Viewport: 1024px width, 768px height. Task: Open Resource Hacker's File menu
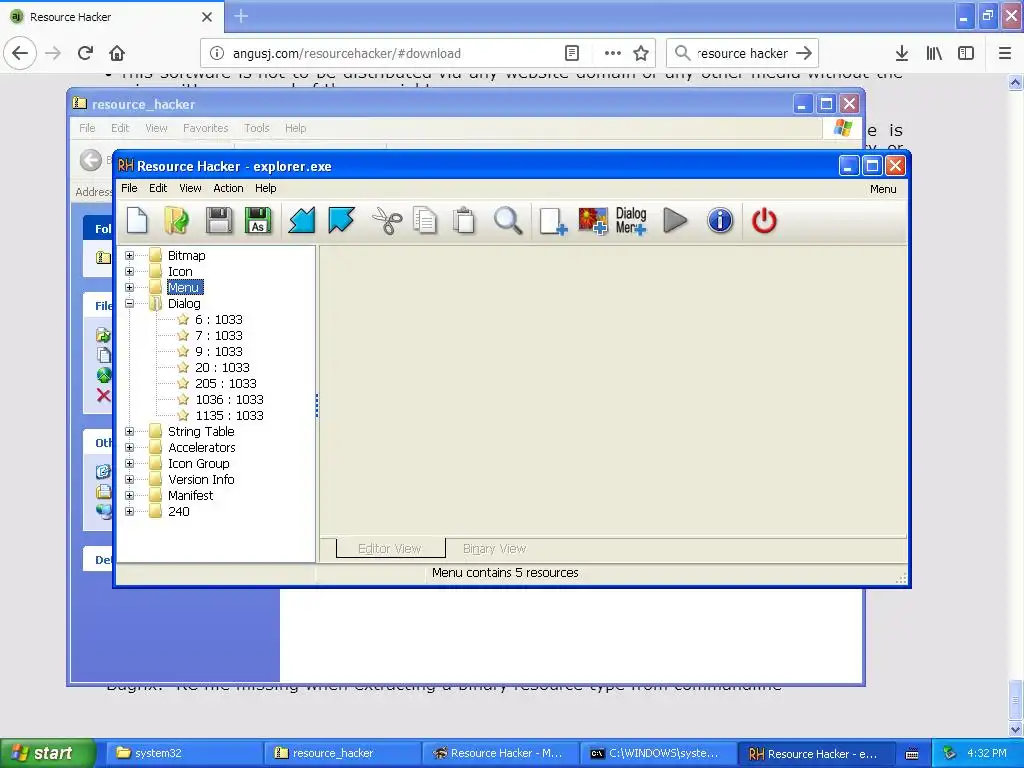[129, 188]
